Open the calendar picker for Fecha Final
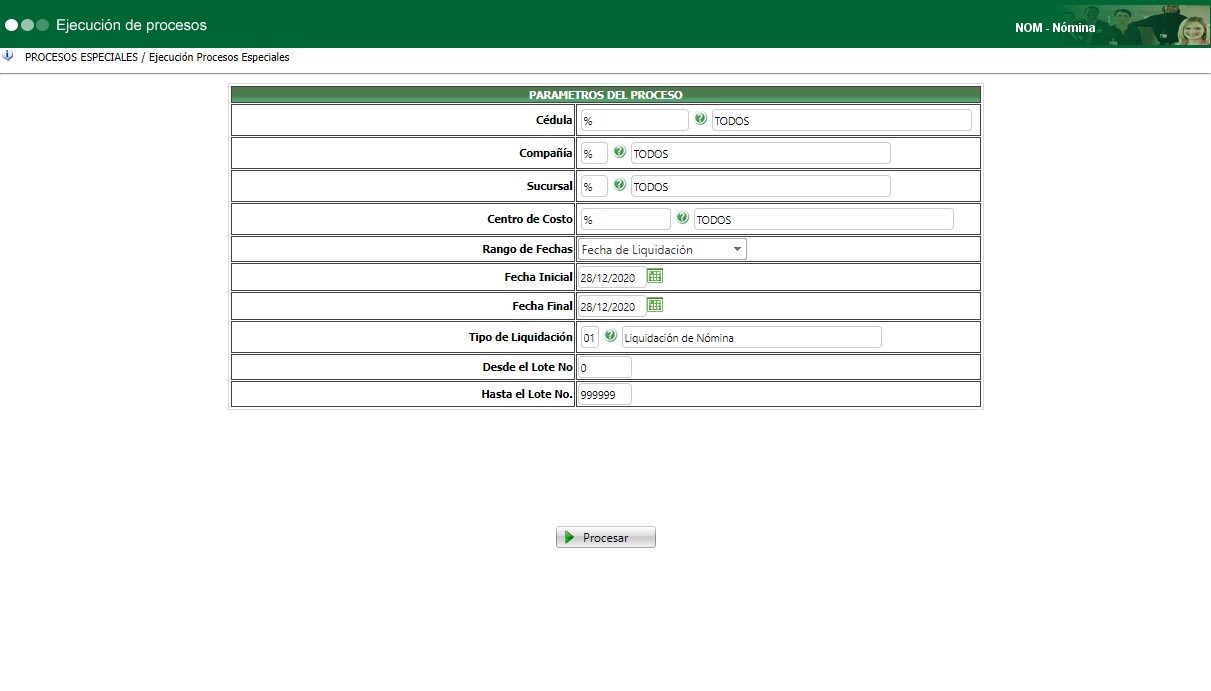The height and width of the screenshot is (691, 1211). 655,305
